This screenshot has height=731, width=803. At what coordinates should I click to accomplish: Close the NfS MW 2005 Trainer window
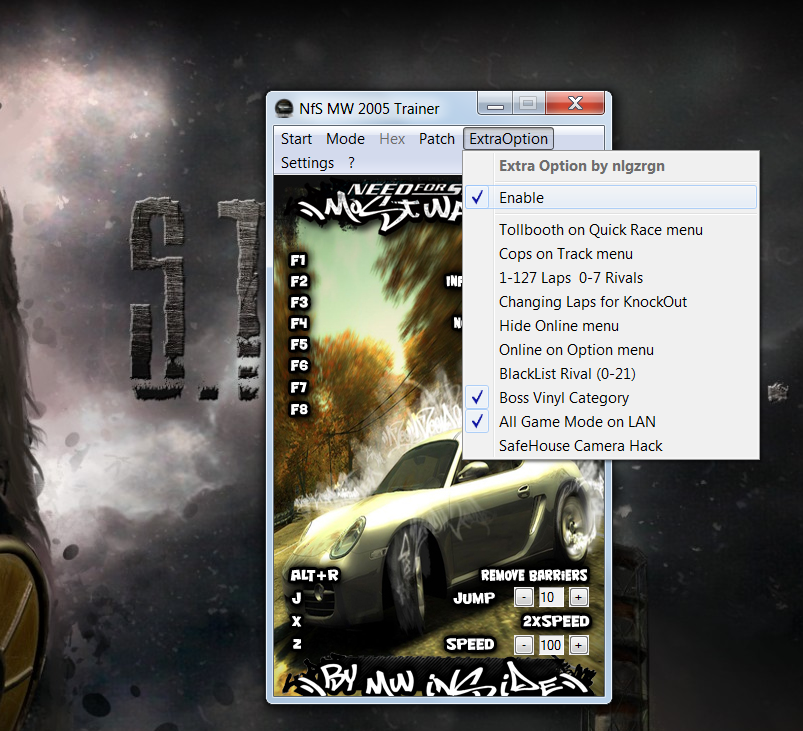point(576,104)
